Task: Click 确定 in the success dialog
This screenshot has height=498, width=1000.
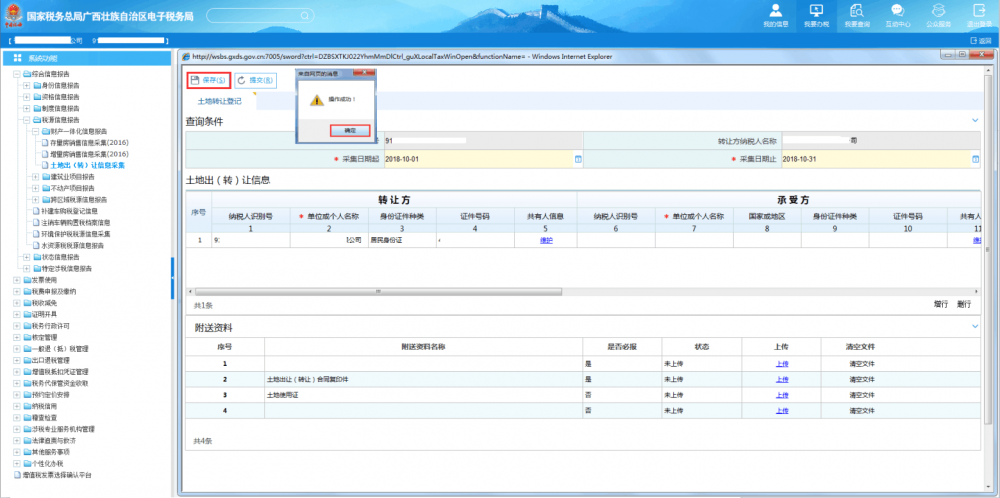Action: (350, 131)
